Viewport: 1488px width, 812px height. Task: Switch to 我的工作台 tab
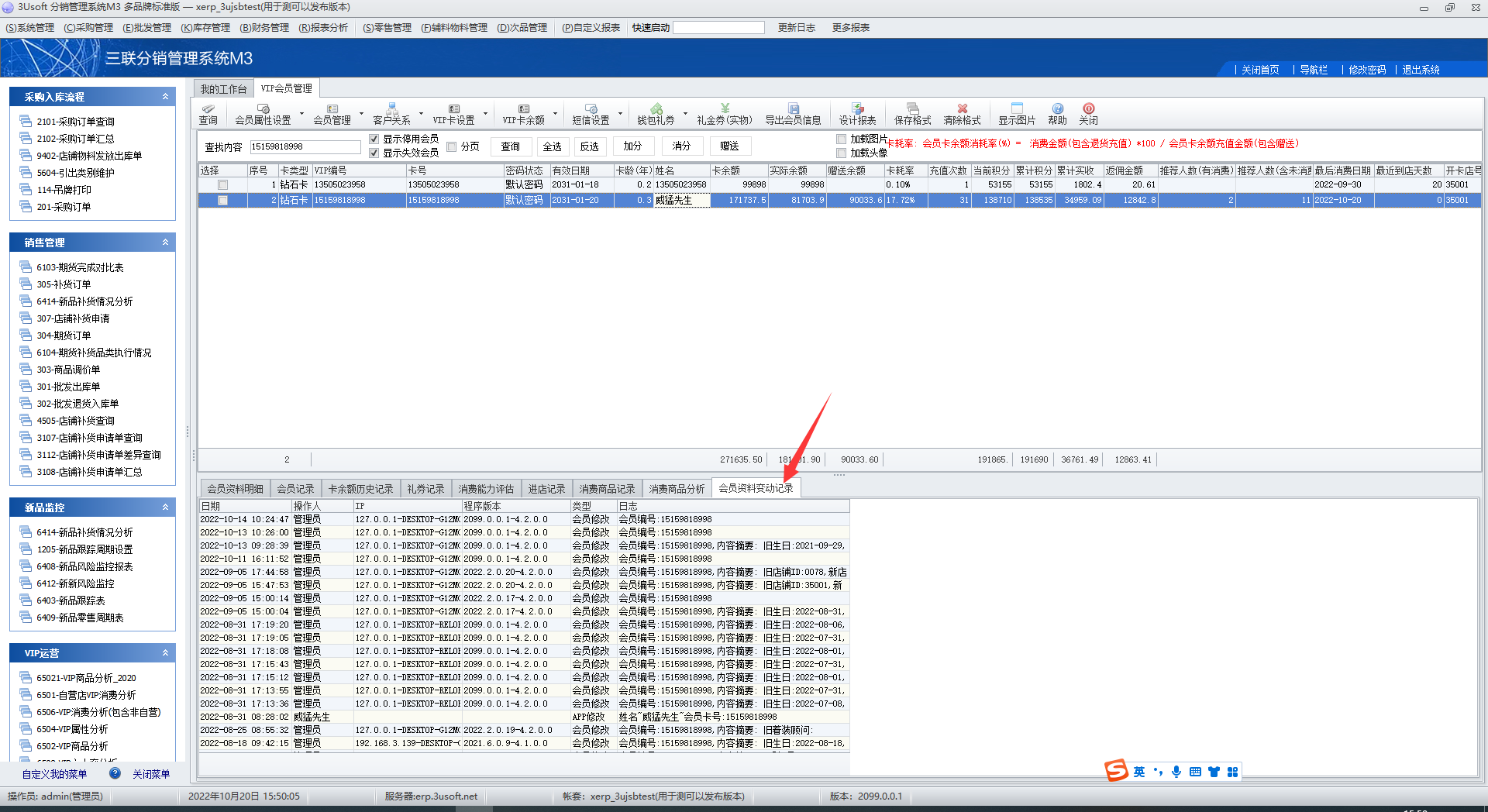click(223, 89)
